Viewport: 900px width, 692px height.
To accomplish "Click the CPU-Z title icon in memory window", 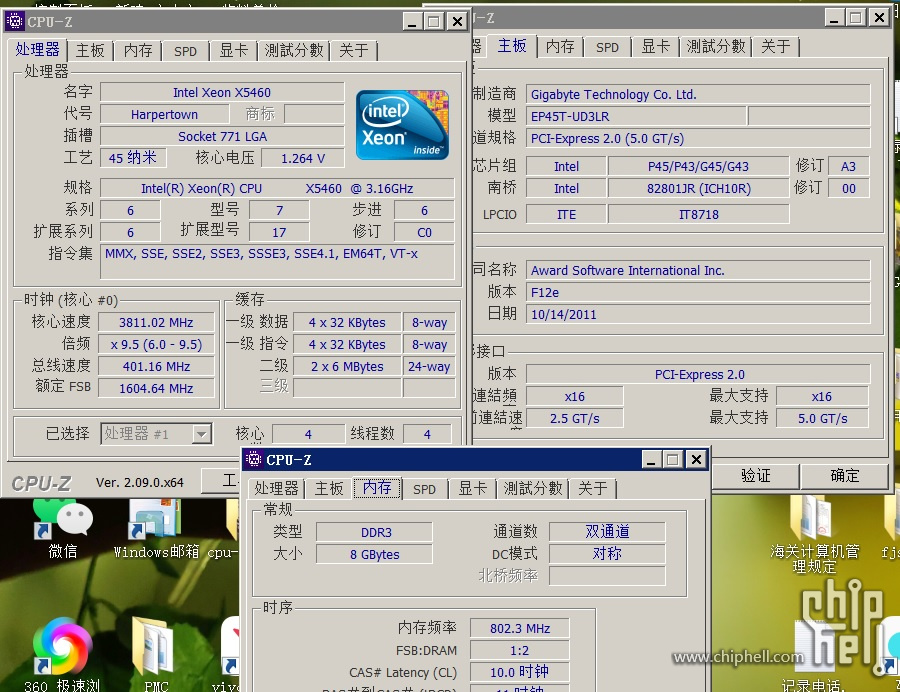I will pos(253,459).
